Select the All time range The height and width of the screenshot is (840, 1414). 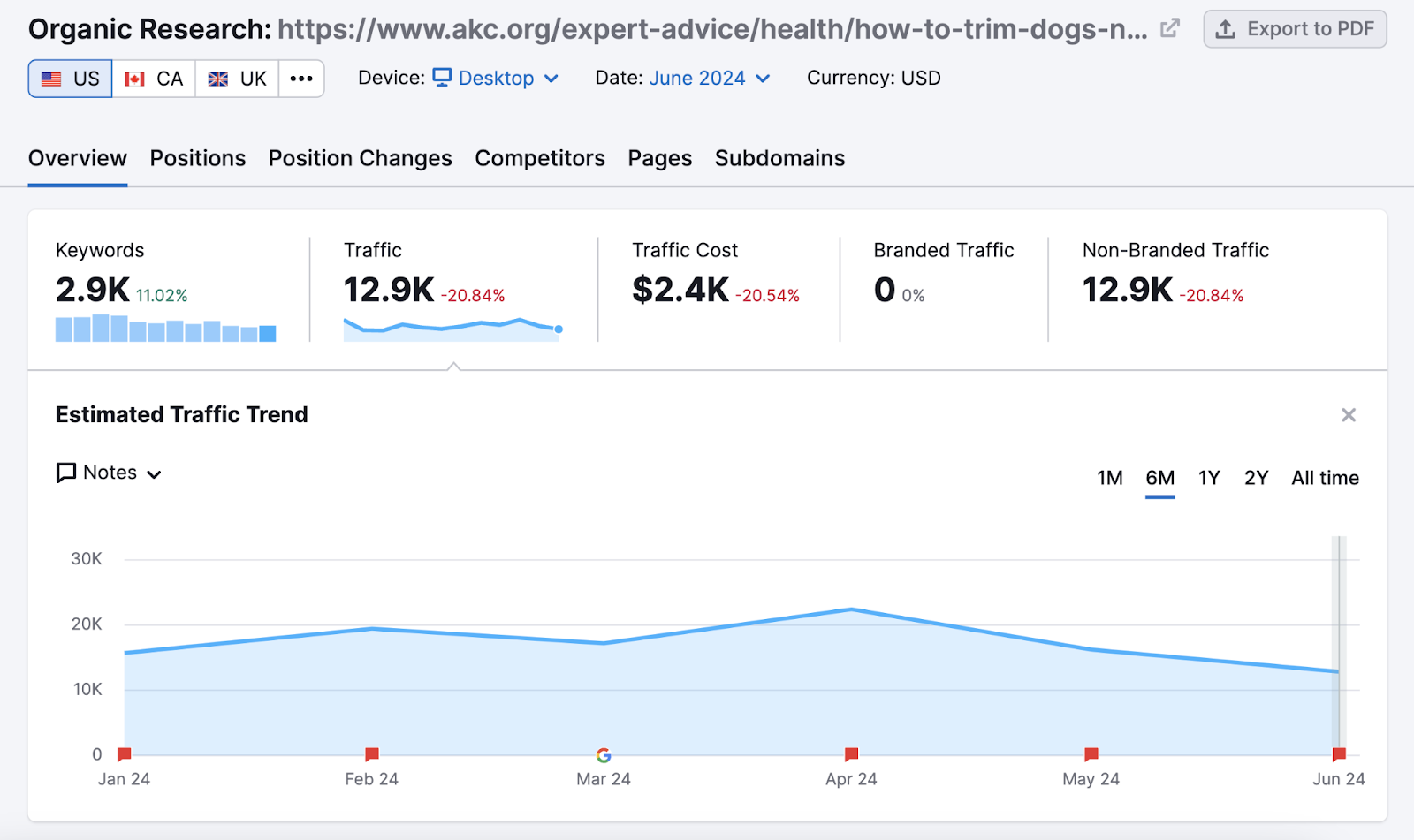(1324, 478)
